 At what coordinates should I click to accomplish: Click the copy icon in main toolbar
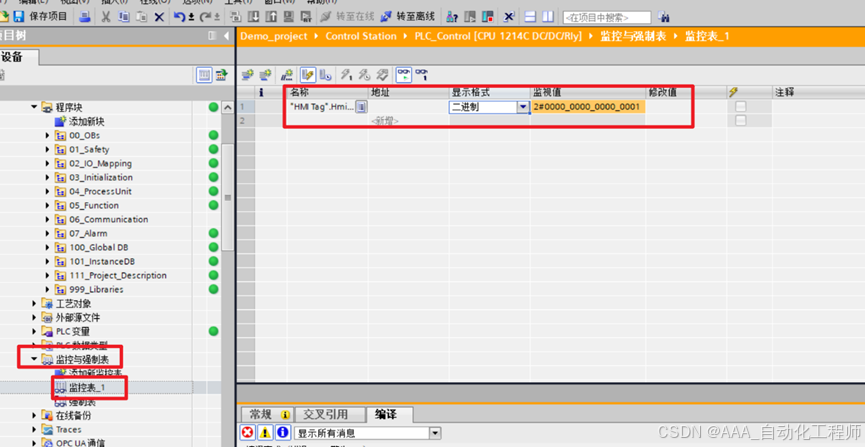point(124,17)
